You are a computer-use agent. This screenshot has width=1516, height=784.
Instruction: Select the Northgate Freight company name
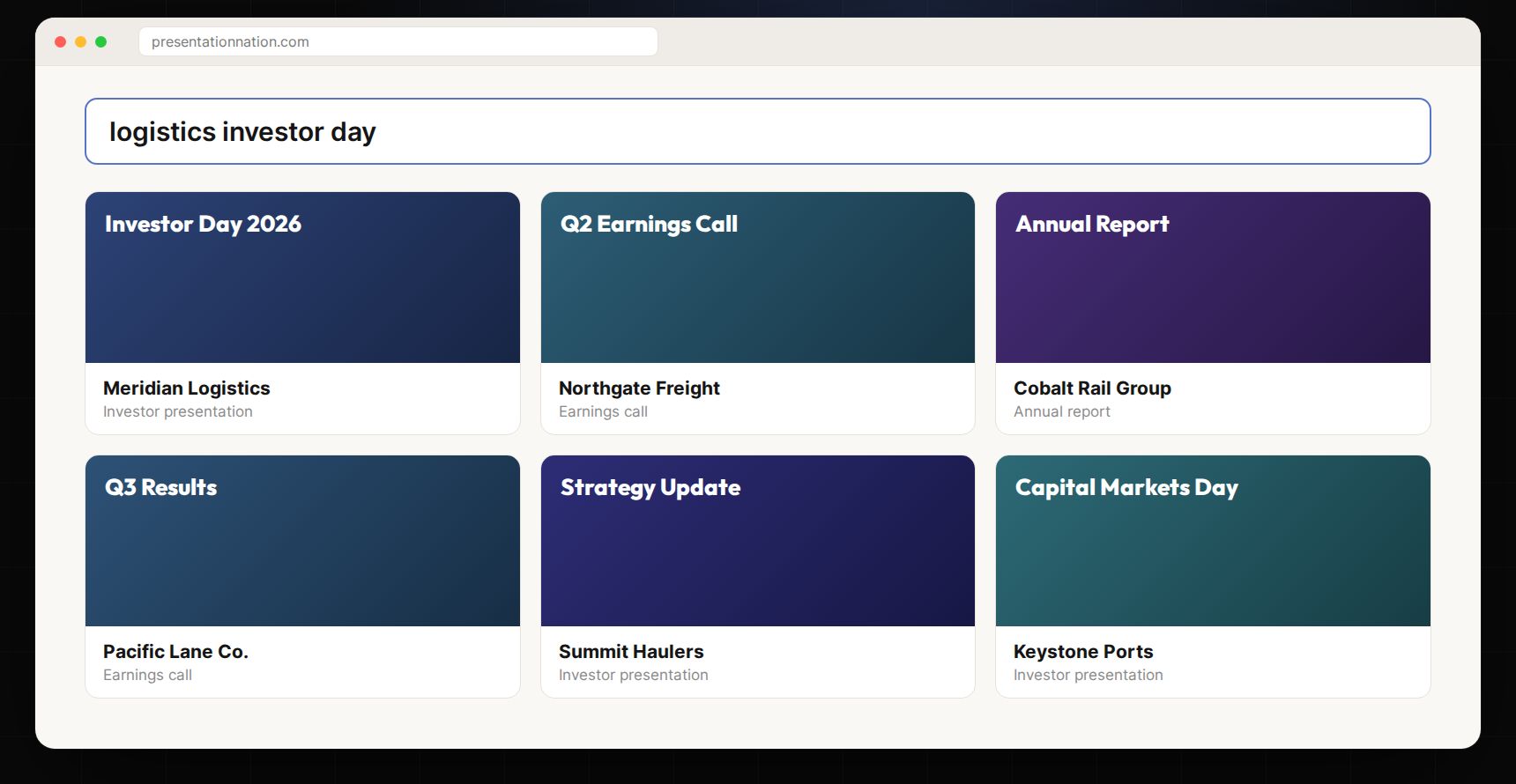(x=639, y=388)
